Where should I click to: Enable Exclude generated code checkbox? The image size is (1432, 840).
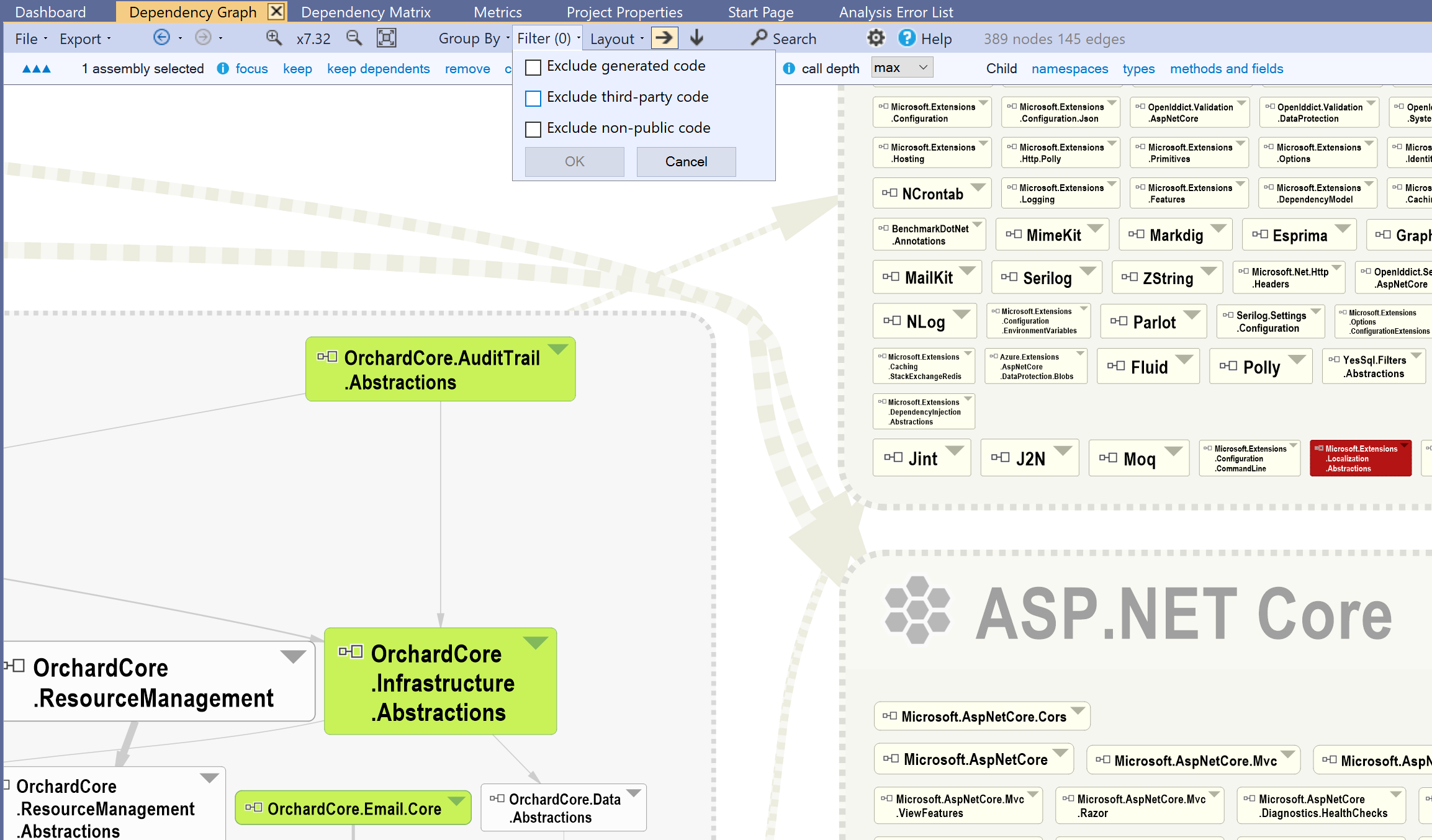click(x=533, y=67)
